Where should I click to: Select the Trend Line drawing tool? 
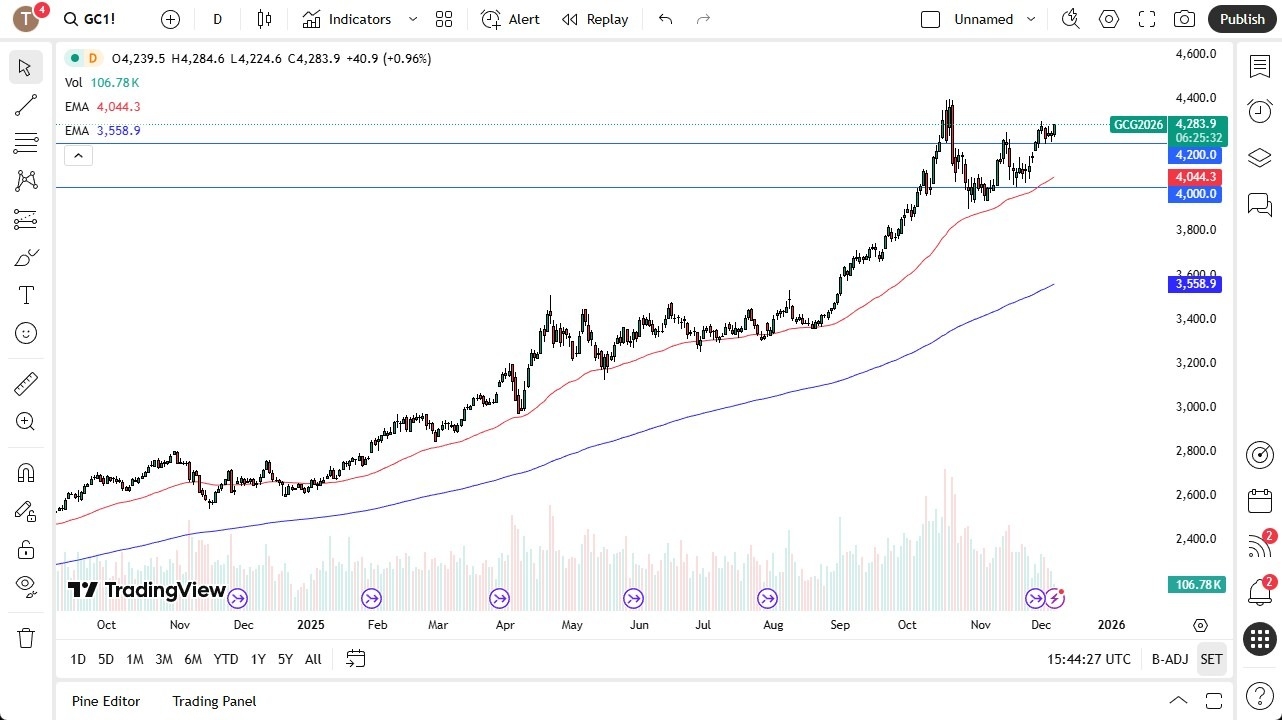pos(26,105)
